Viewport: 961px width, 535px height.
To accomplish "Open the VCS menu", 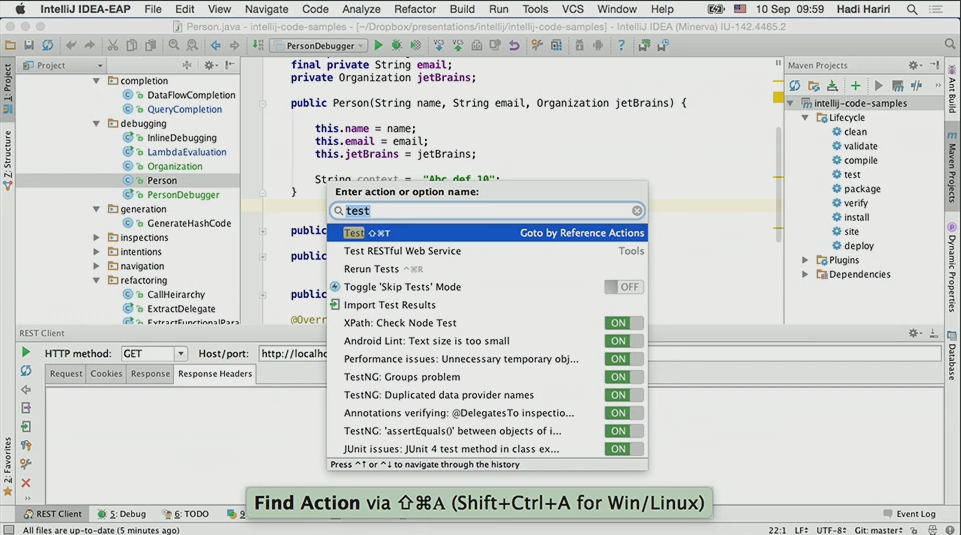I will click(572, 9).
